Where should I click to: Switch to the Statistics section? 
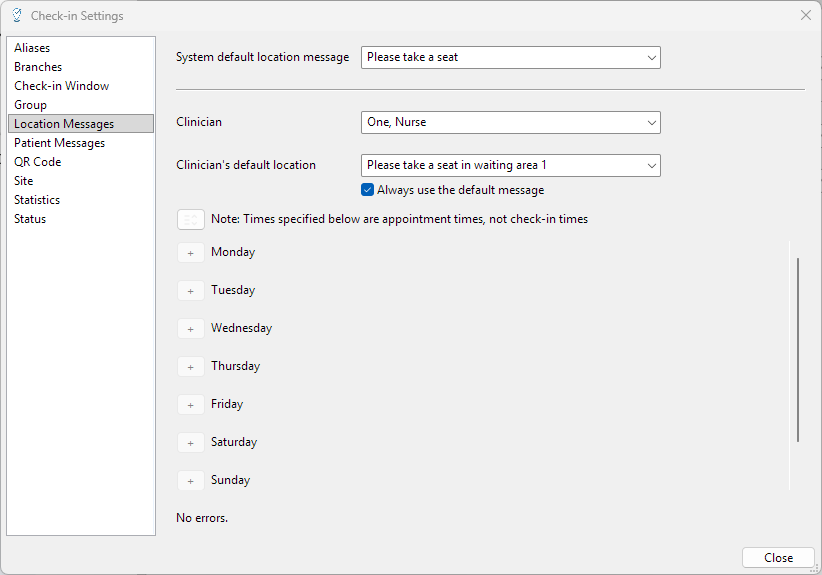click(37, 200)
